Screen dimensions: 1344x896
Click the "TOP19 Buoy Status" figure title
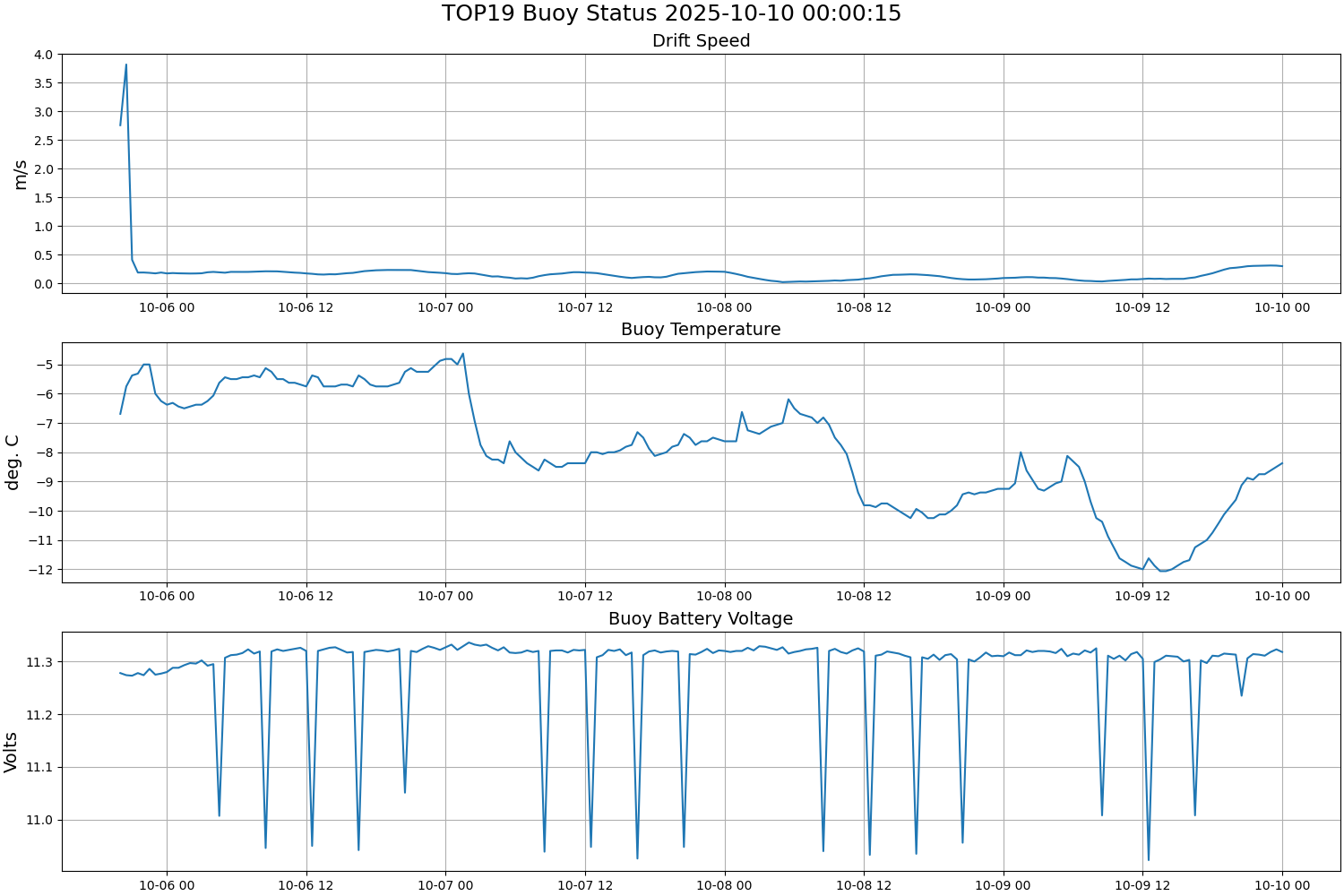671,13
